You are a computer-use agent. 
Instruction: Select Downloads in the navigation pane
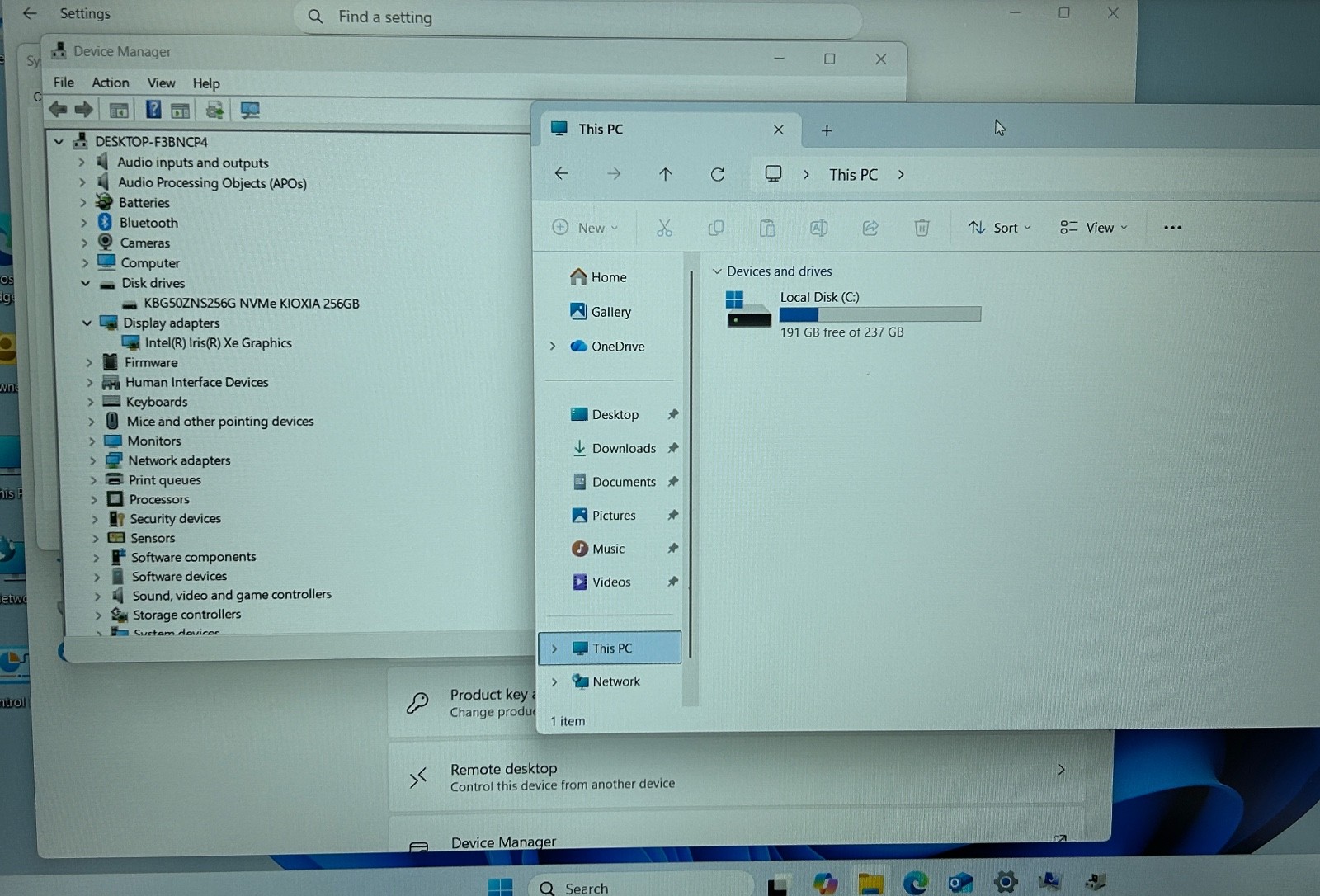pyautogui.click(x=624, y=448)
